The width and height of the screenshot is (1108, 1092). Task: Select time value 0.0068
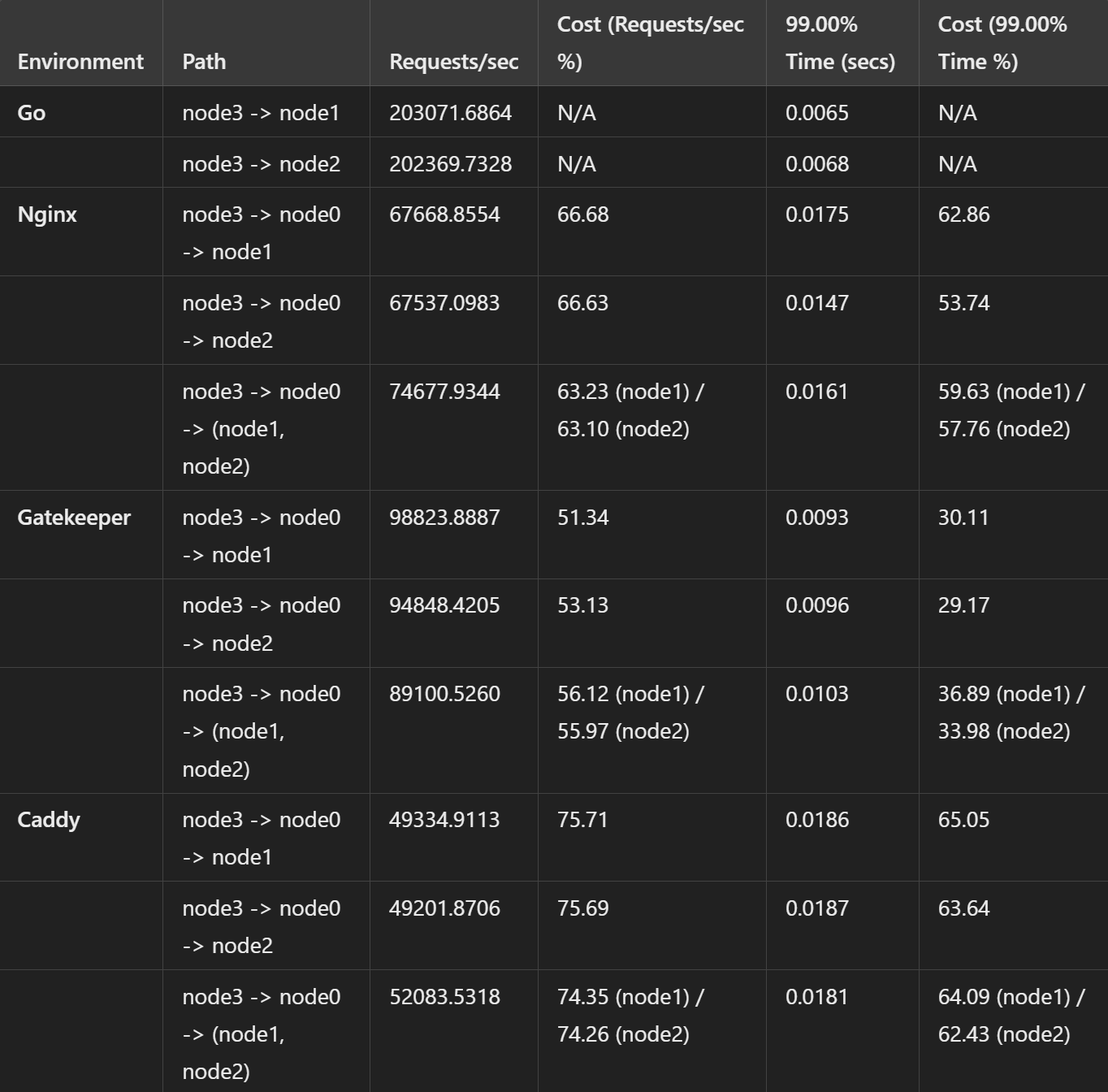click(x=817, y=164)
